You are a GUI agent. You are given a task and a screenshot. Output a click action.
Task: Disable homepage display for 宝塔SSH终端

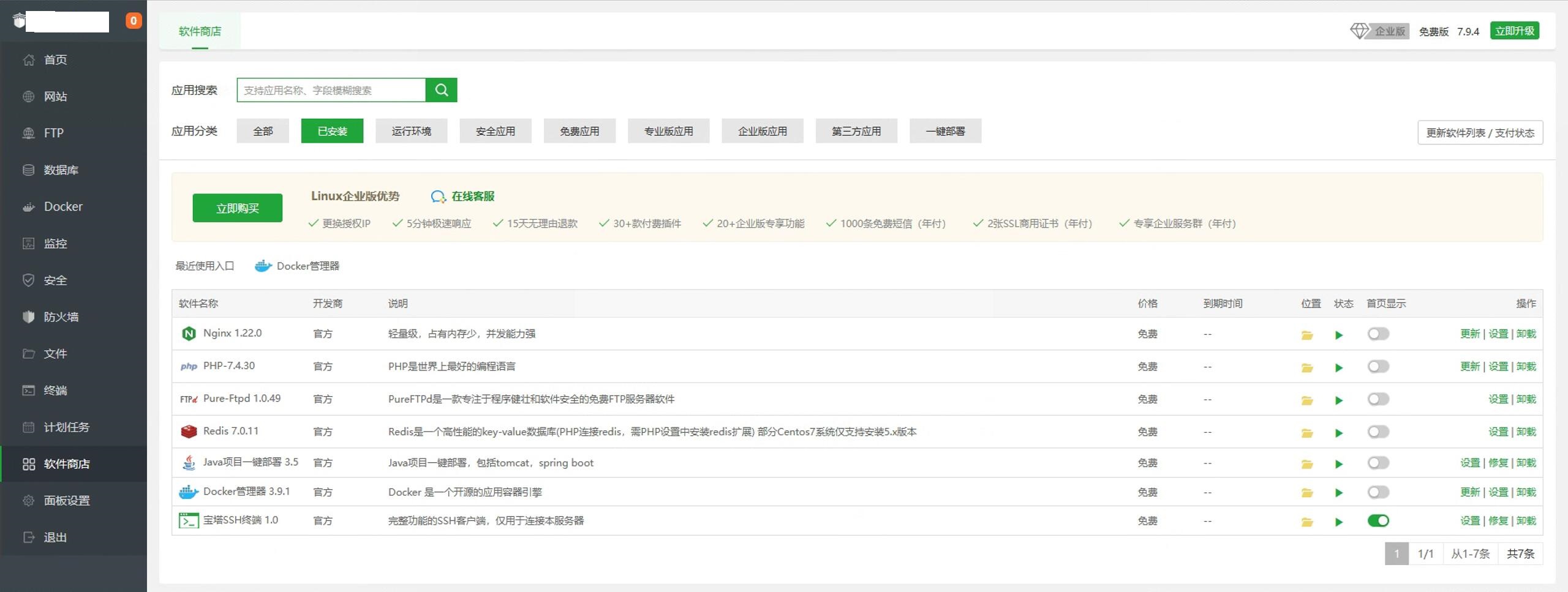click(x=1378, y=520)
